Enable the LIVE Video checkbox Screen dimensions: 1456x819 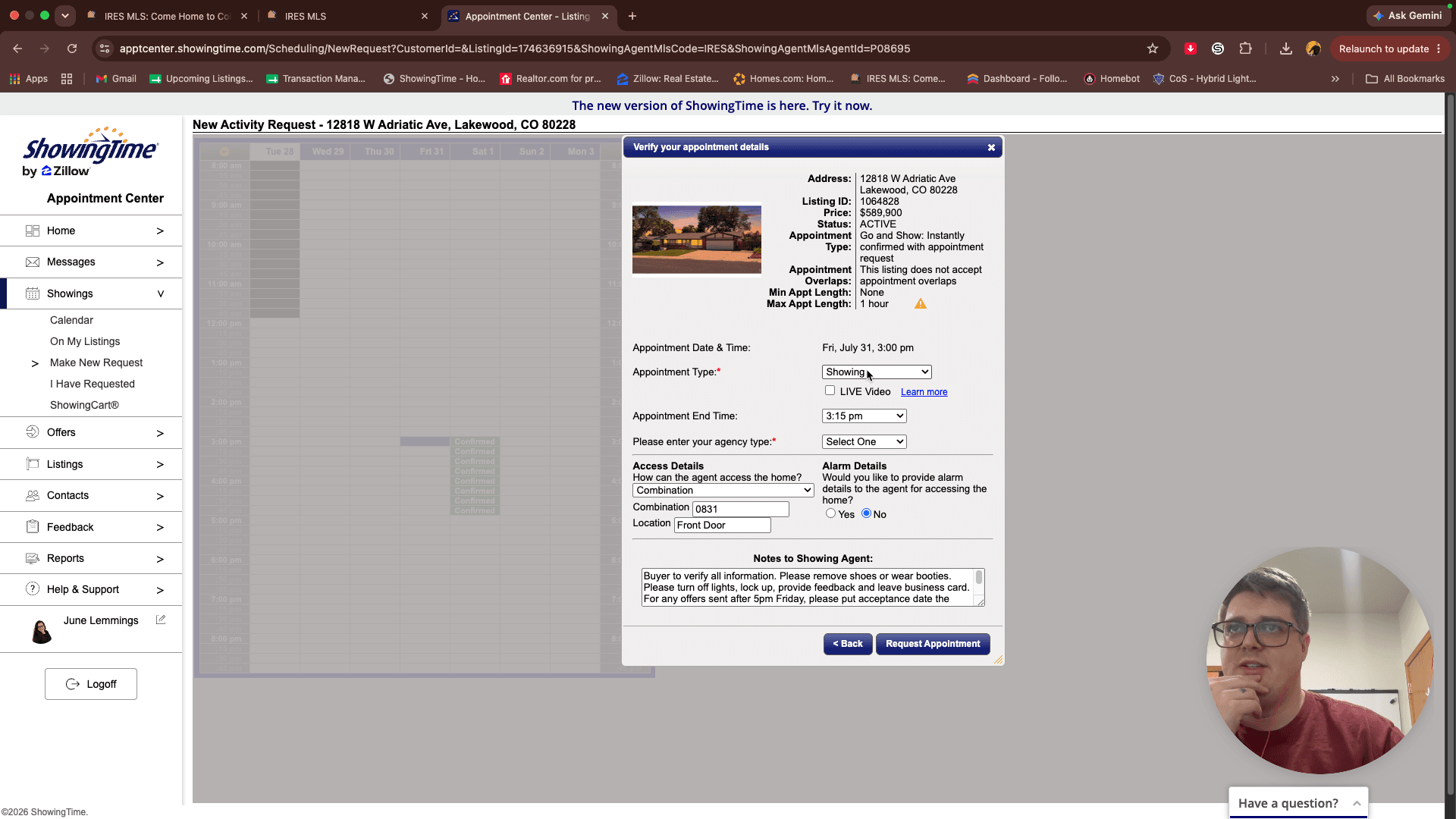830,391
